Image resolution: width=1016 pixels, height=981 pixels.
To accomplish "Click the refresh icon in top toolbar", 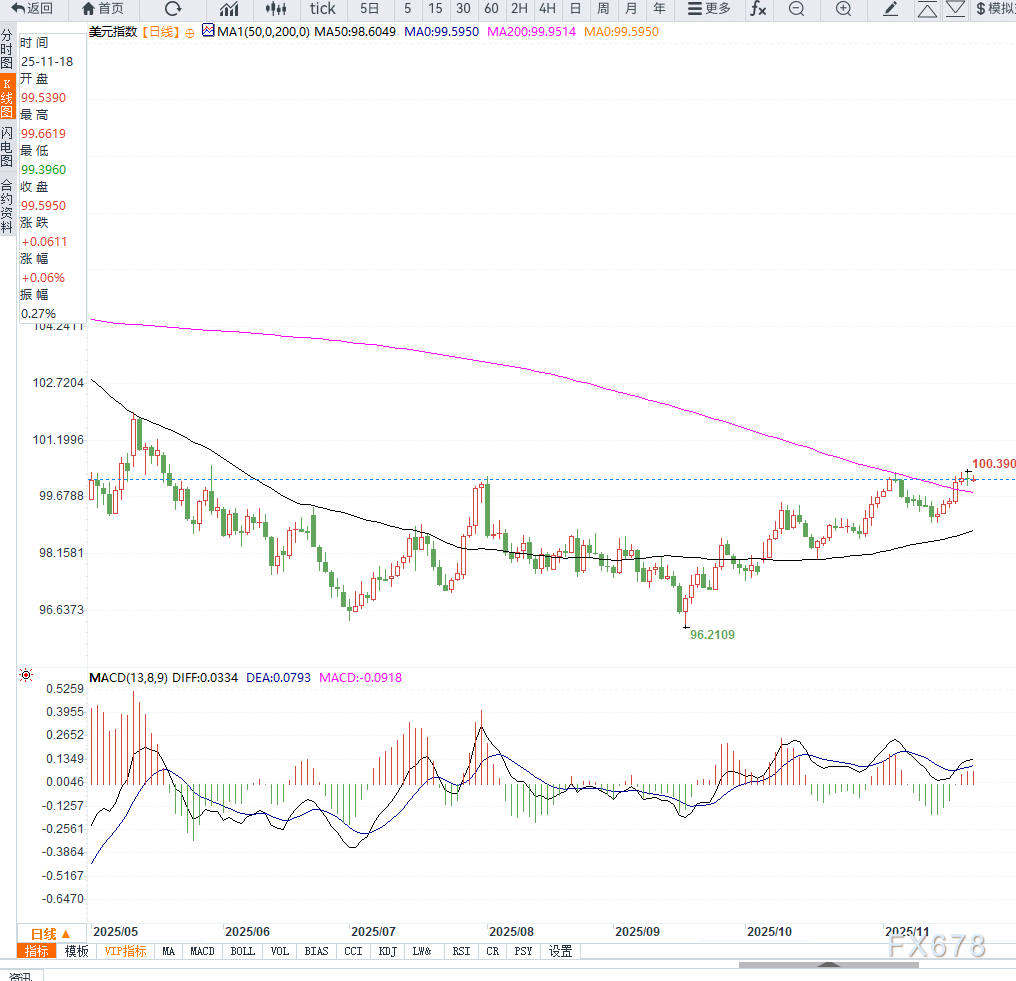I will coord(173,9).
